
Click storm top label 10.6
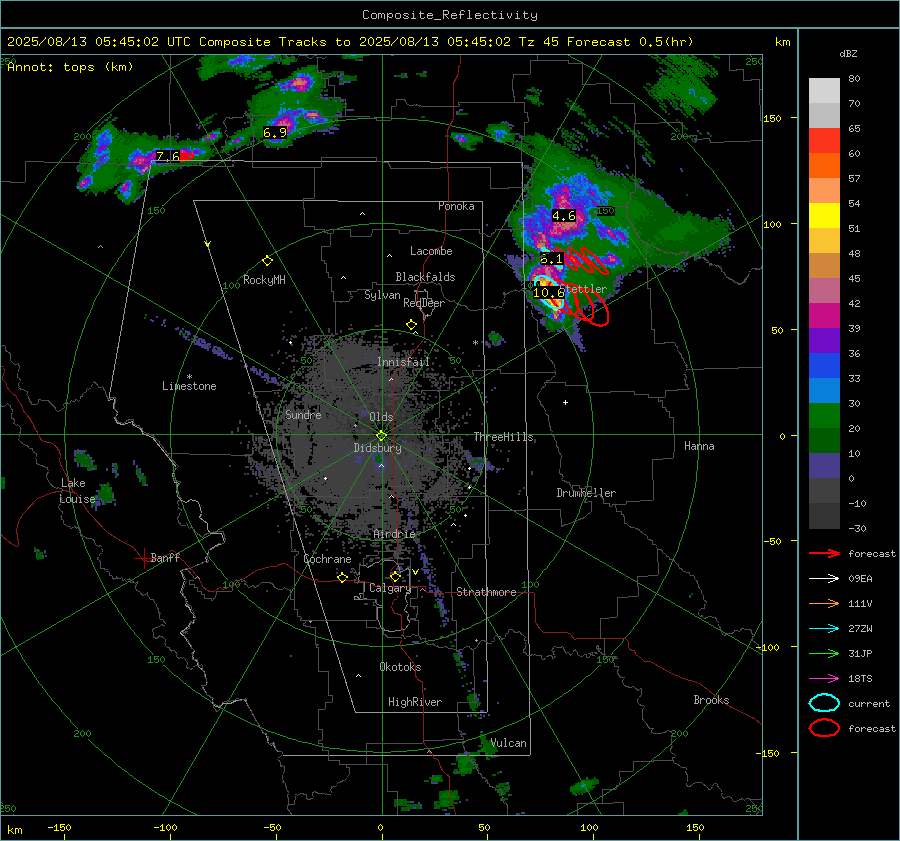coord(548,293)
